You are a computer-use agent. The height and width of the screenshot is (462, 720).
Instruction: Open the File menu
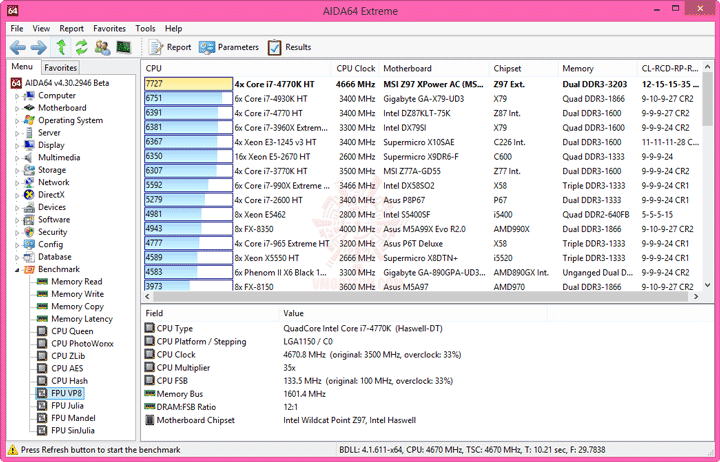(17, 28)
